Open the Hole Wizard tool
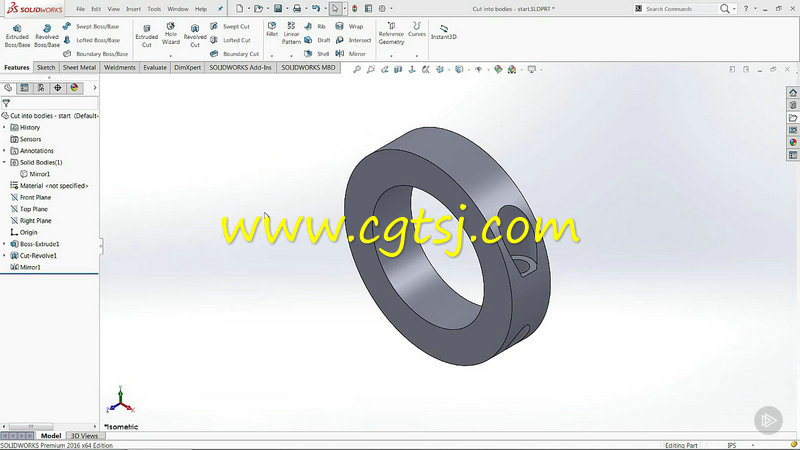 [x=170, y=33]
